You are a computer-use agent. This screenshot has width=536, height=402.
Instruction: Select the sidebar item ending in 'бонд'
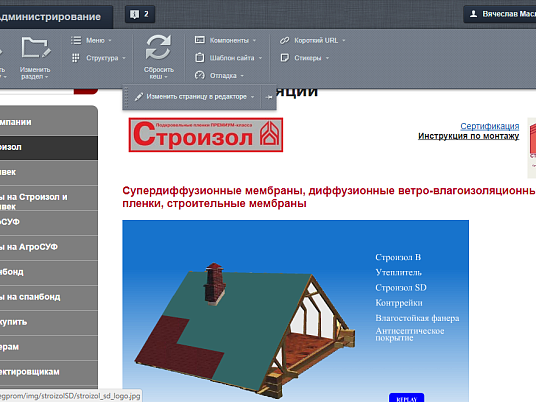pos(49,272)
